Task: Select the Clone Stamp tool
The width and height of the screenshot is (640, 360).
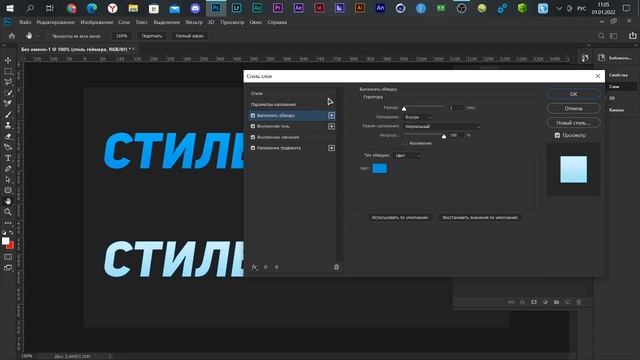Action: click(x=8, y=125)
